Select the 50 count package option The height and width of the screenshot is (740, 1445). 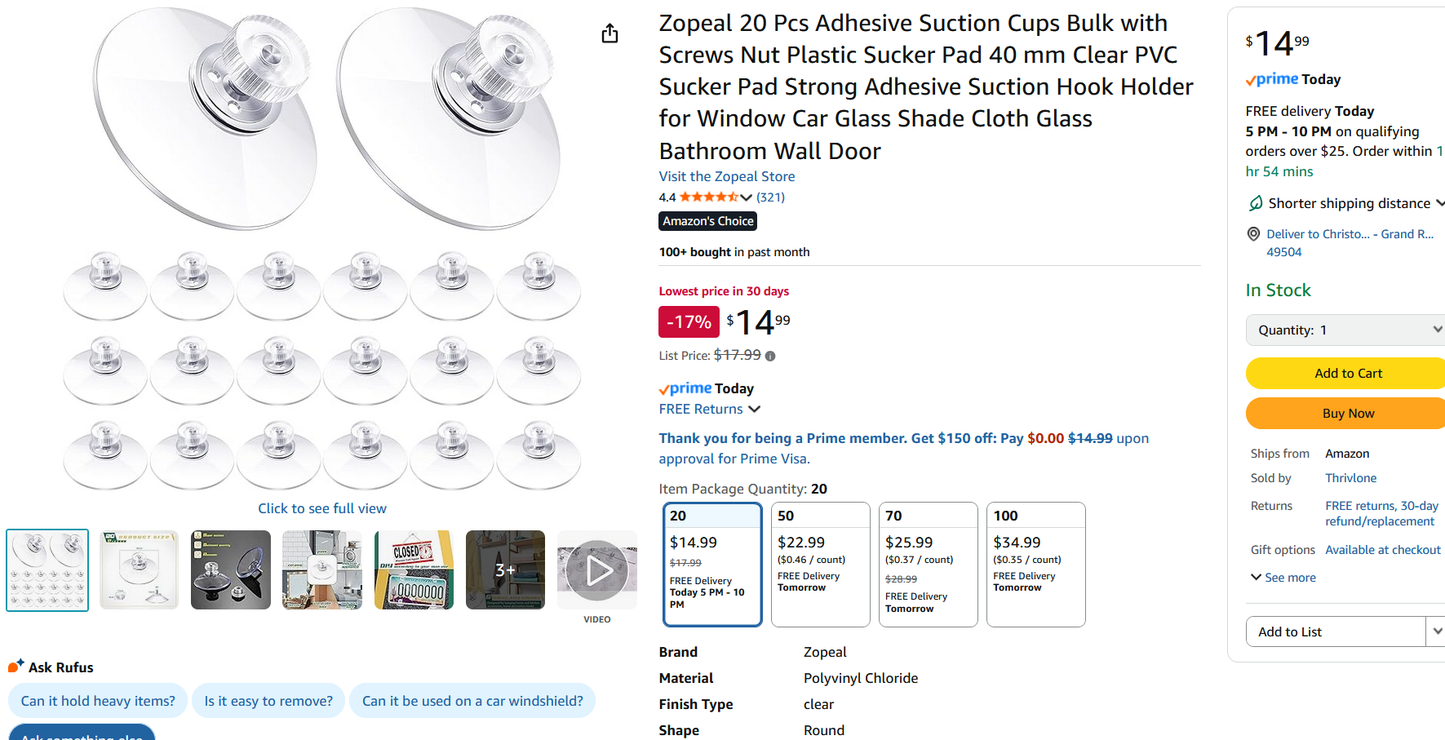[x=820, y=565]
